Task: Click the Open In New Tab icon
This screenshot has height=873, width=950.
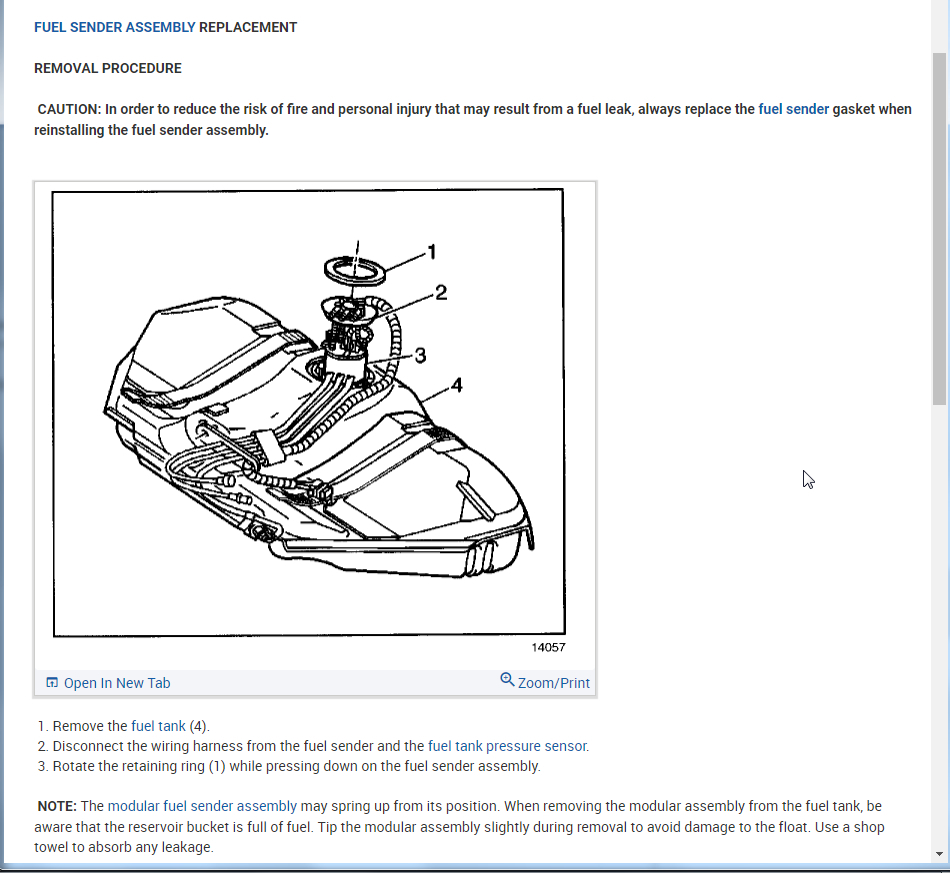Action: click(x=52, y=683)
